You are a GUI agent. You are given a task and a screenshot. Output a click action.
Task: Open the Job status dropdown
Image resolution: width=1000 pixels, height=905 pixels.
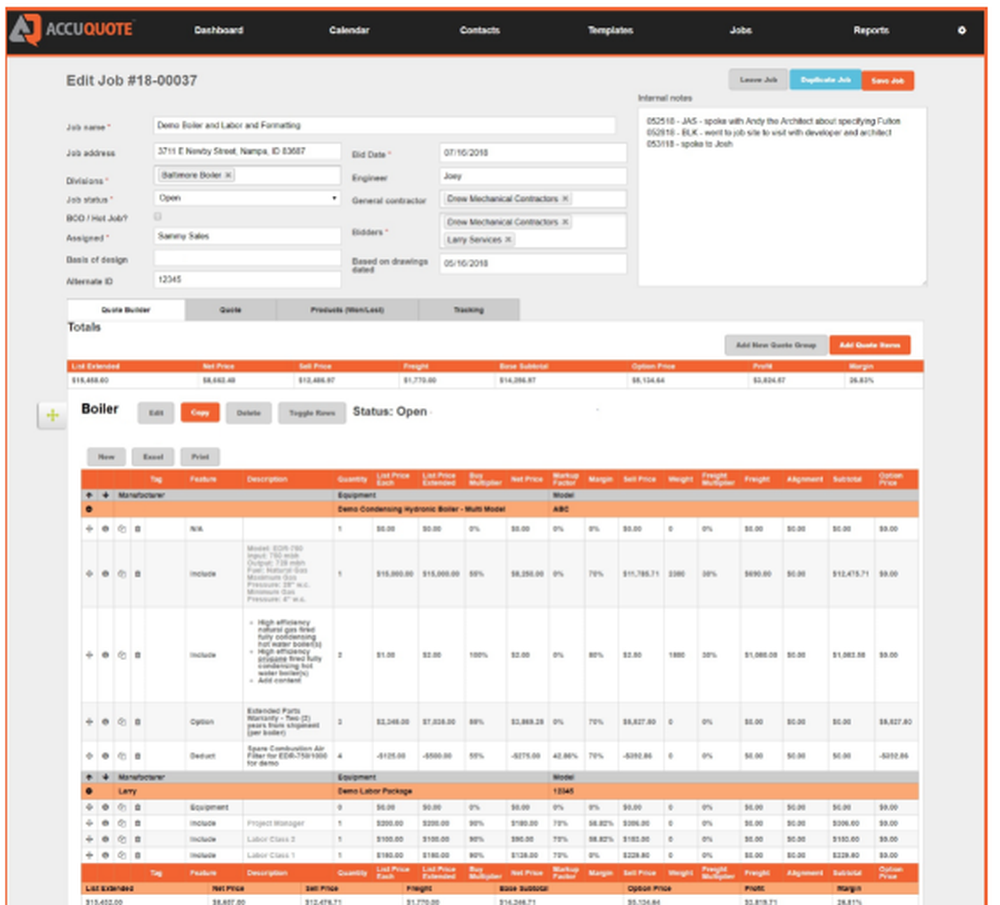click(x=247, y=198)
